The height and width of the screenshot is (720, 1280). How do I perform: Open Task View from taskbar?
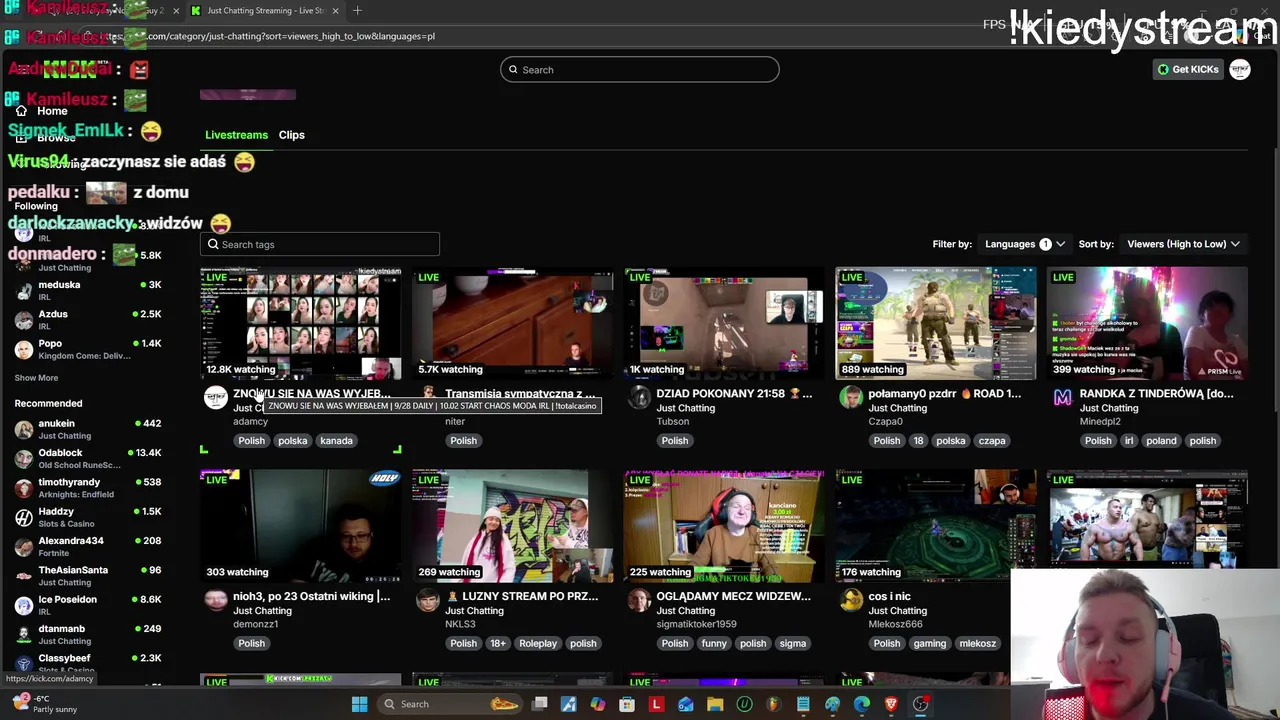pyautogui.click(x=540, y=704)
